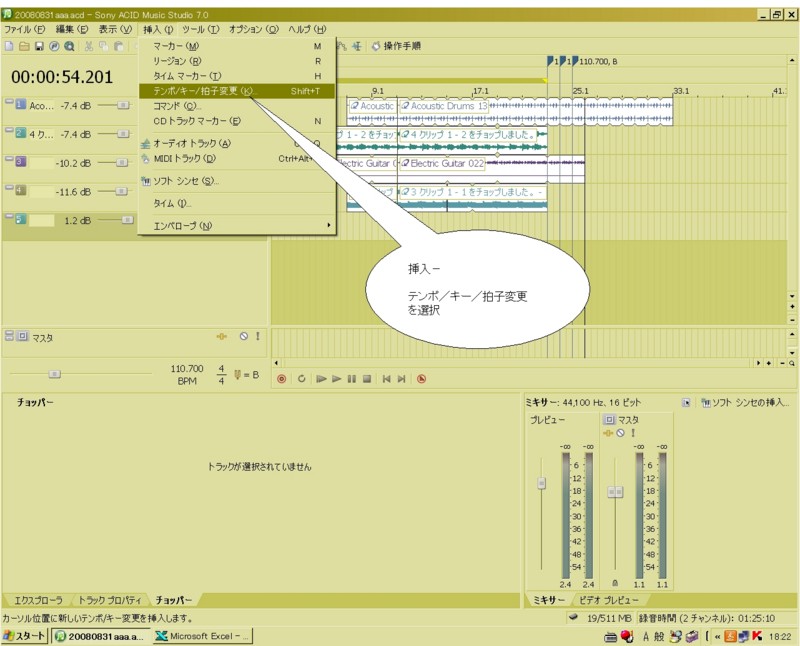This screenshot has width=800, height=646.
Task: Minimize track 4 in the track list
Action: click(9, 188)
